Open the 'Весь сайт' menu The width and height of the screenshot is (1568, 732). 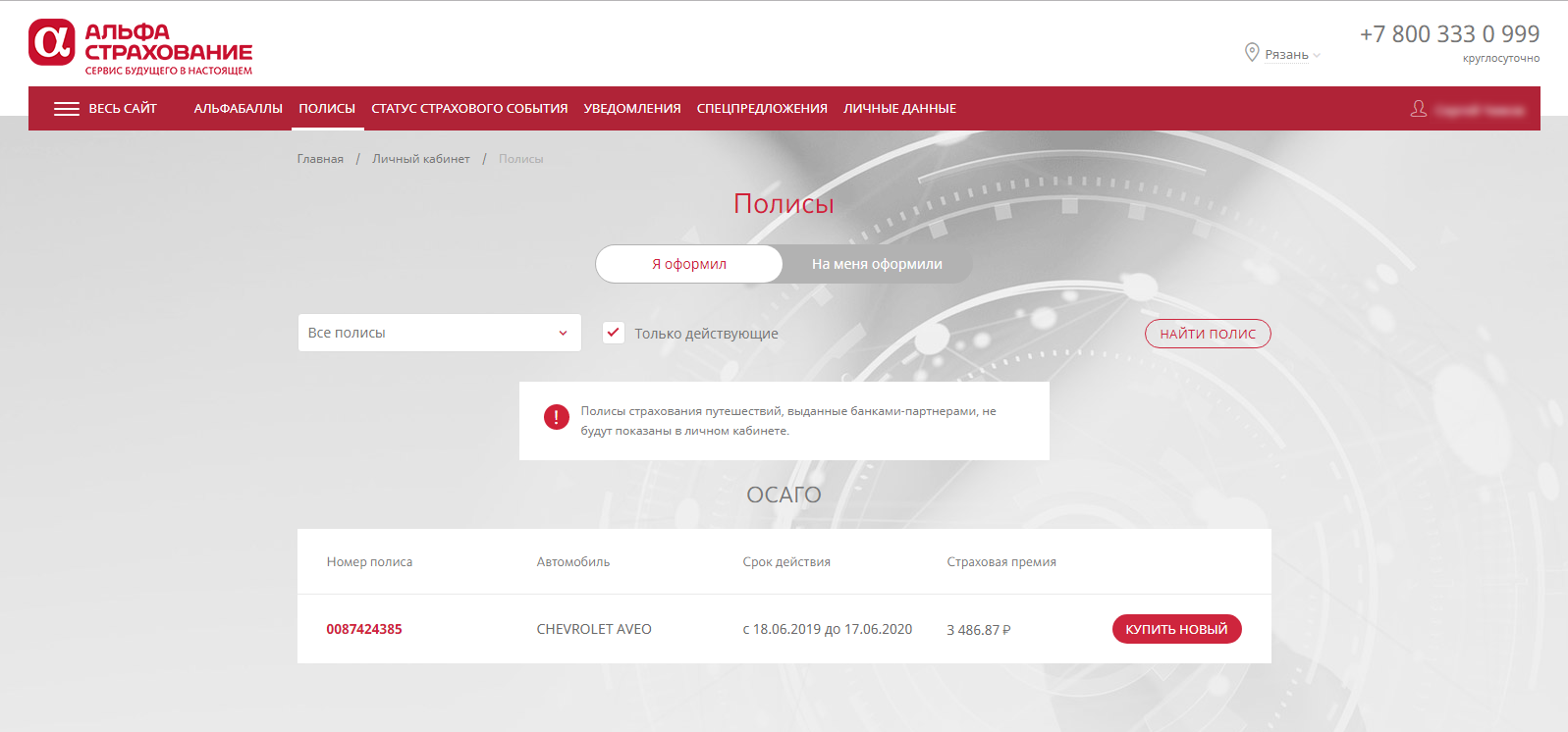pyautogui.click(x=123, y=109)
